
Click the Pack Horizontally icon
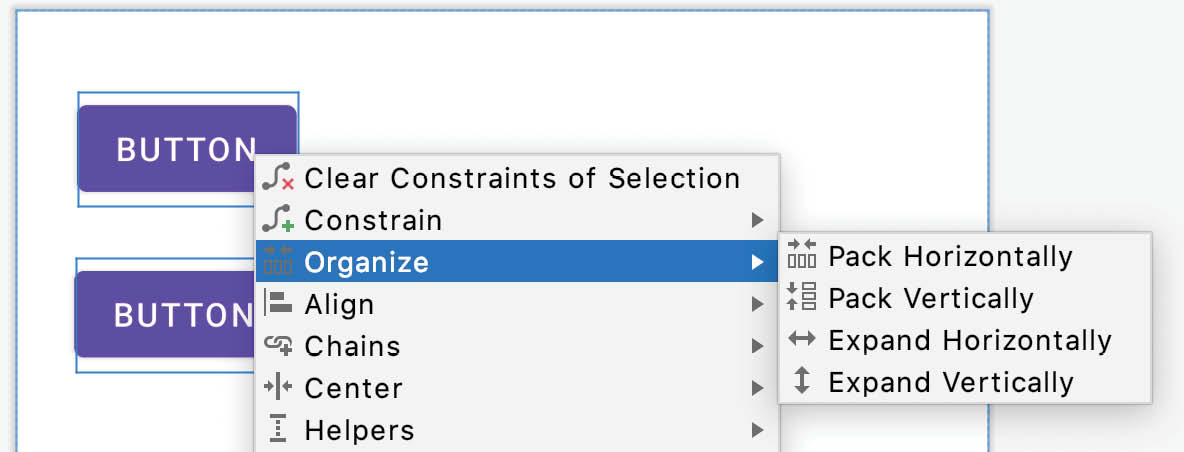coord(802,254)
